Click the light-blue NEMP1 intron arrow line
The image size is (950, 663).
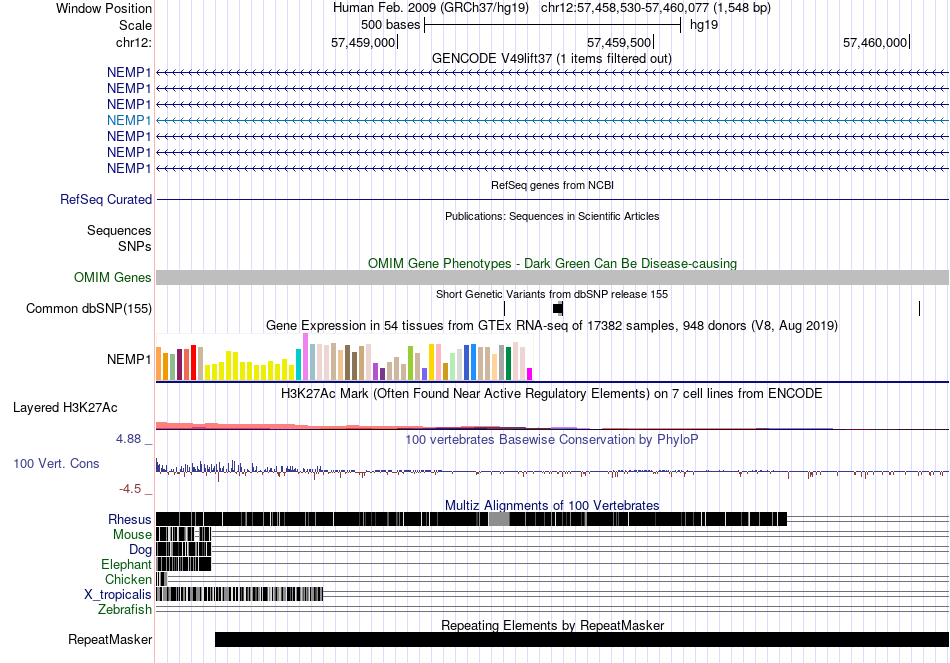552,121
